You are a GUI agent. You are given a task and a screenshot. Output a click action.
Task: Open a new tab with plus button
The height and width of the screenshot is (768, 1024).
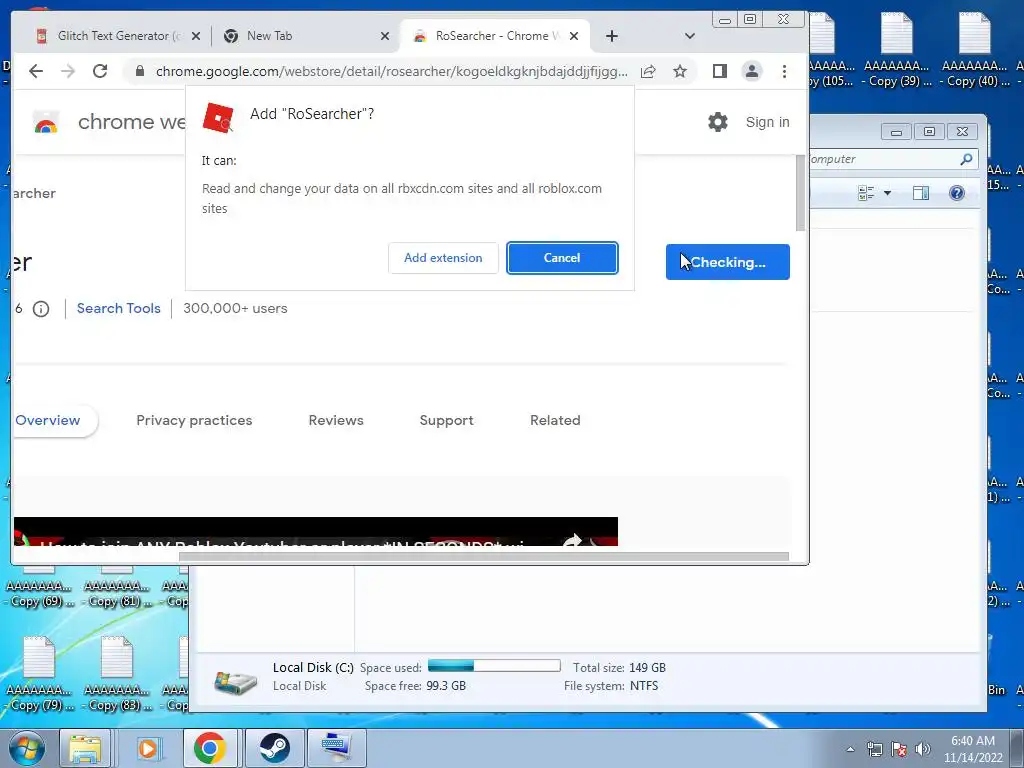pyautogui.click(x=611, y=36)
